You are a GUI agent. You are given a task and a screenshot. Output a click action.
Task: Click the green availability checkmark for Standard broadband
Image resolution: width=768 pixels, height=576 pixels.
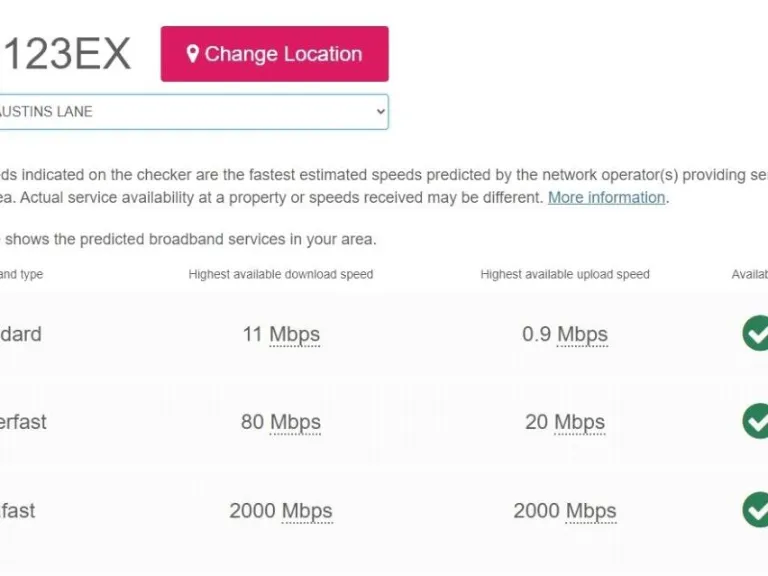pos(757,333)
